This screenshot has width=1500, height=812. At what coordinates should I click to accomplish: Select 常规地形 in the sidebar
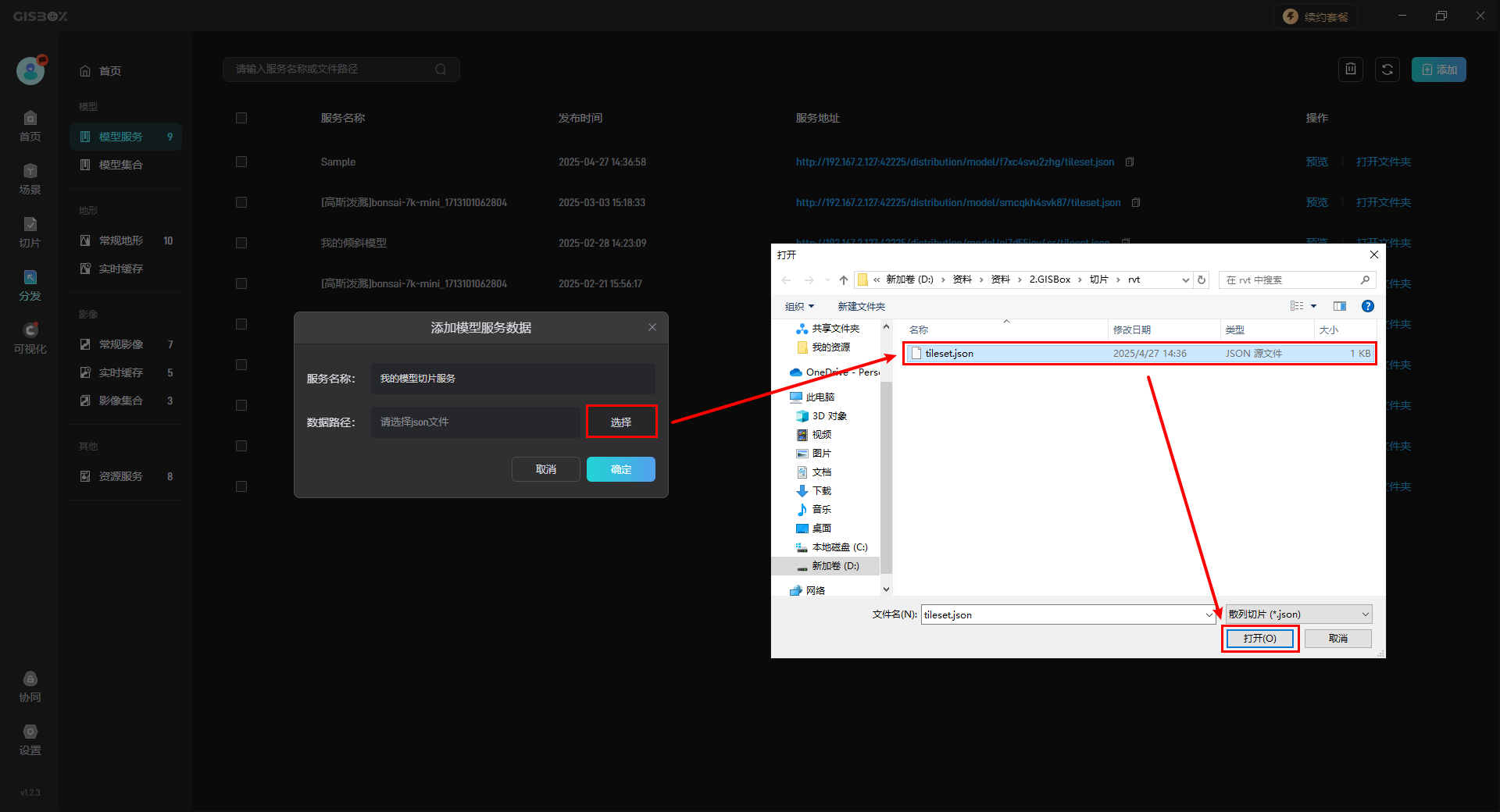(126, 240)
